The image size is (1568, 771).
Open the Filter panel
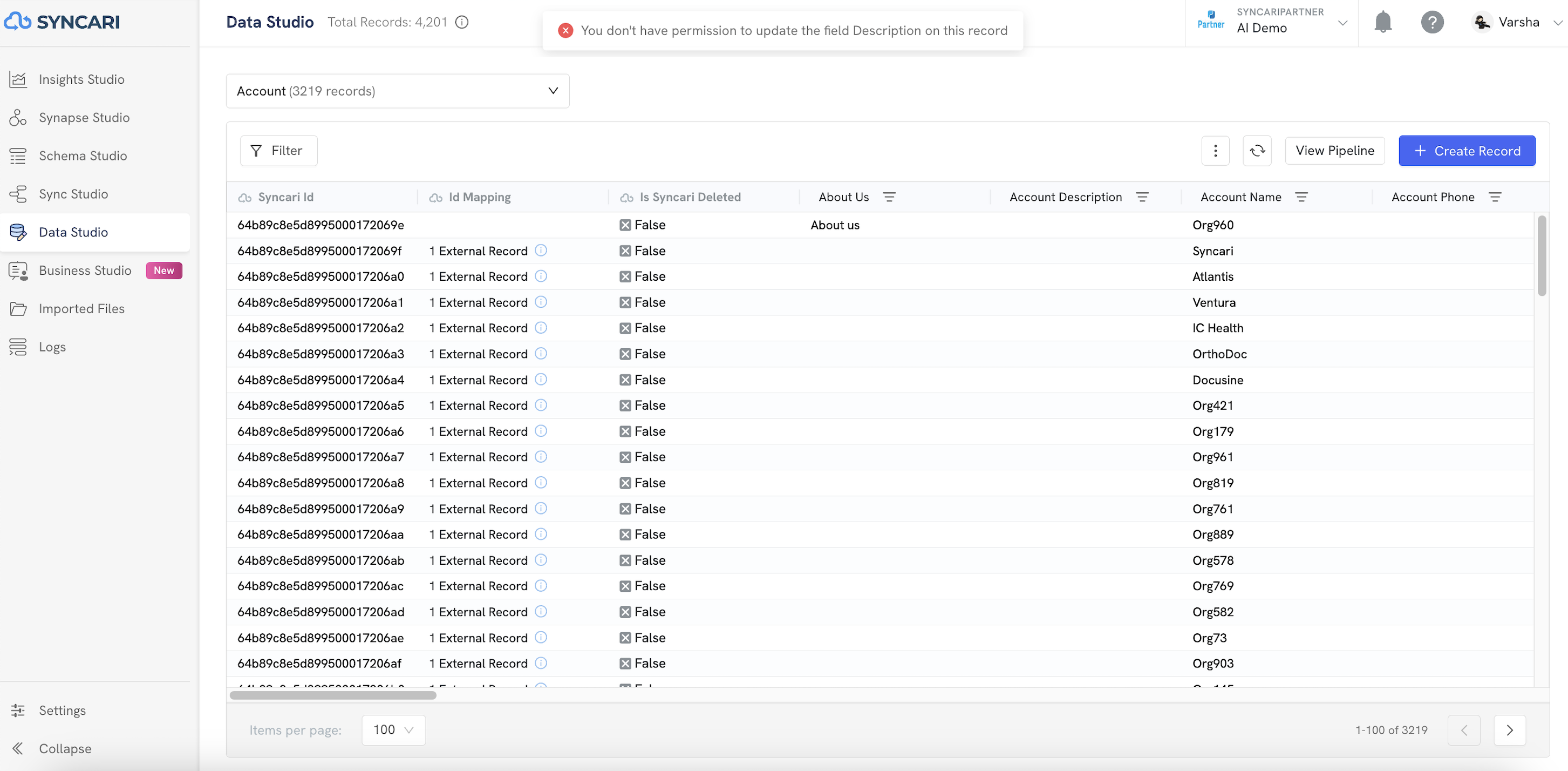point(279,151)
